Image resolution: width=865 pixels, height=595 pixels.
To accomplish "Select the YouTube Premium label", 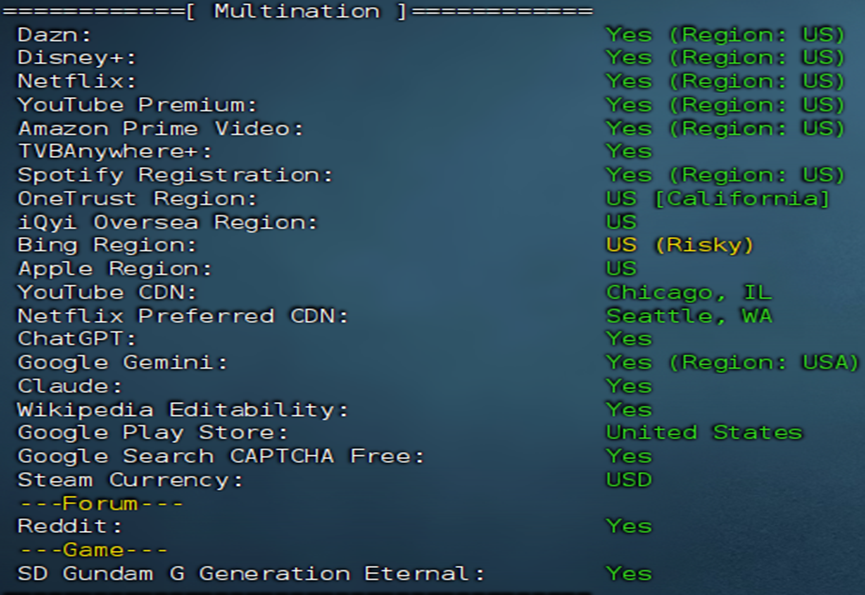I will [x=137, y=105].
